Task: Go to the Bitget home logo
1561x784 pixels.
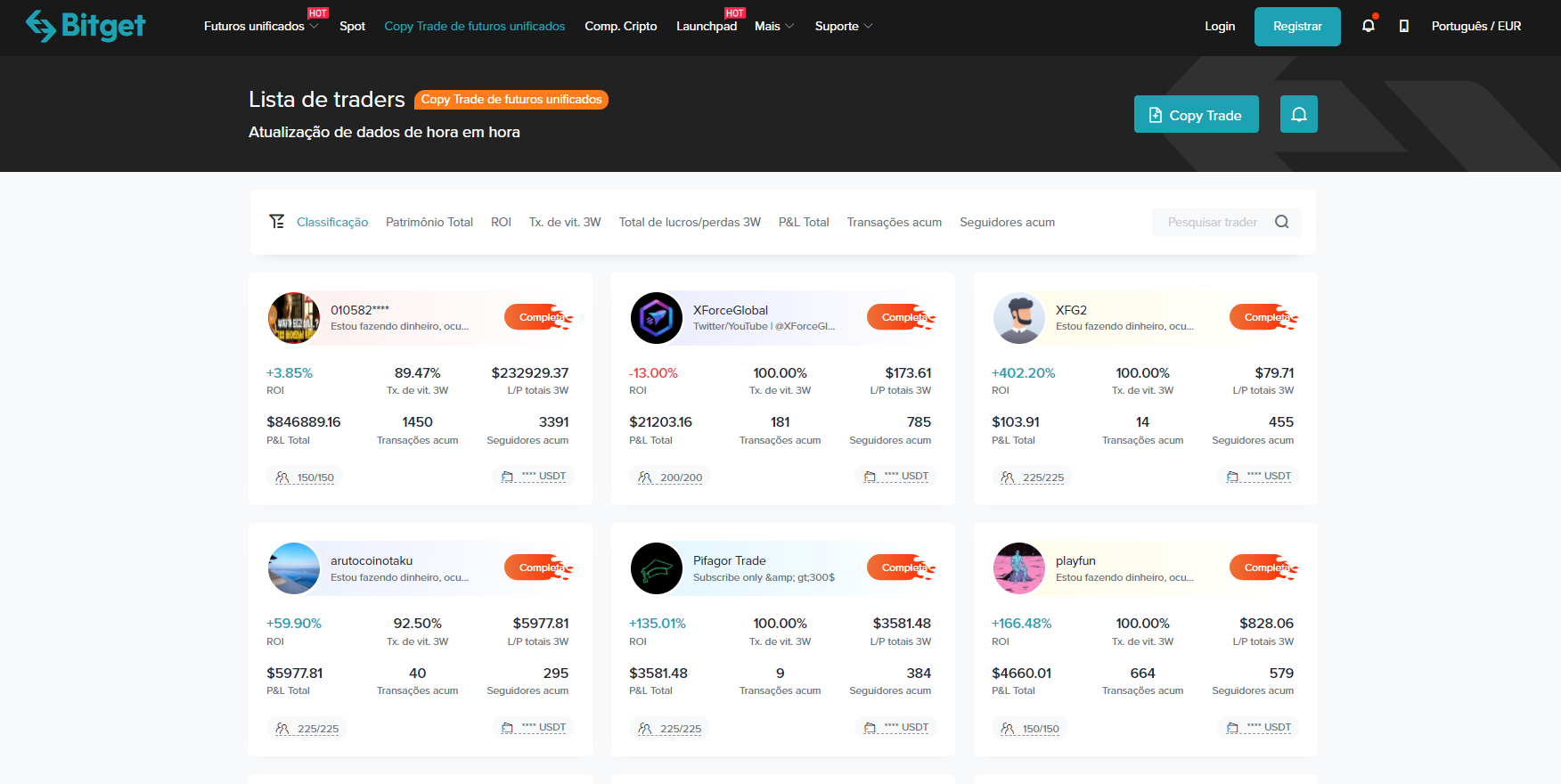Action: 86,26
